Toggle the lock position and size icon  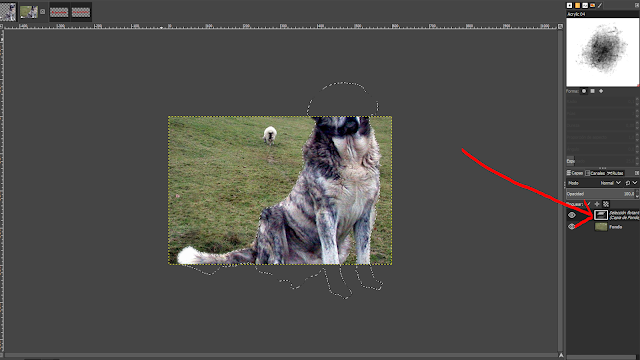597,204
